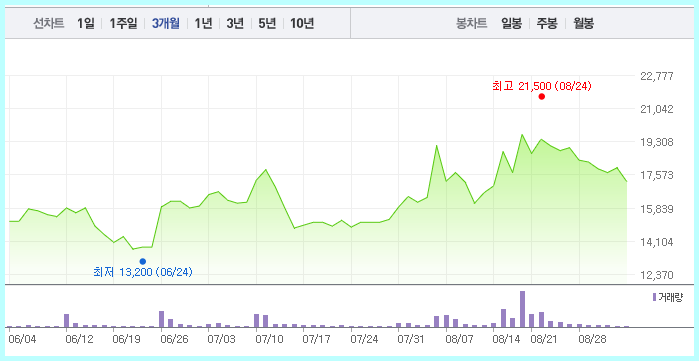Switch to the 1주일 chart range
The height and width of the screenshot is (361, 699).
pyautogui.click(x=123, y=23)
